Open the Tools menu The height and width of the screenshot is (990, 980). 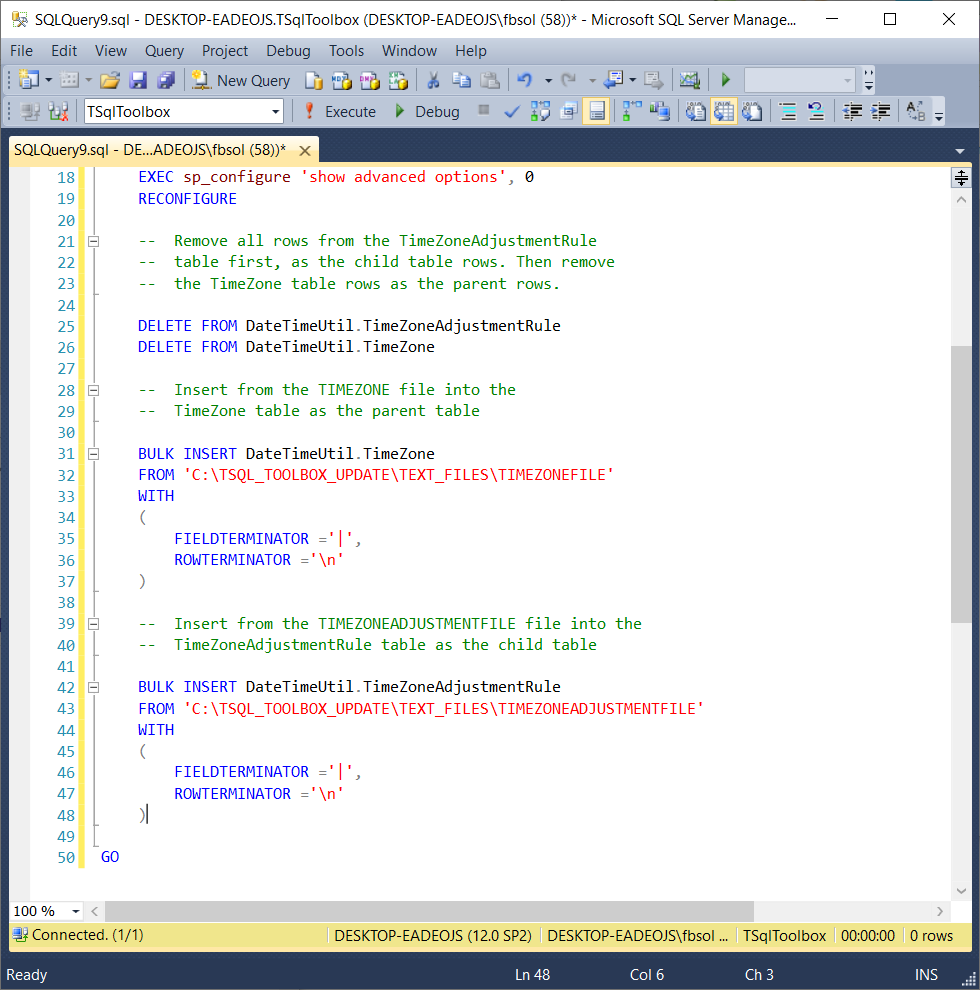346,51
